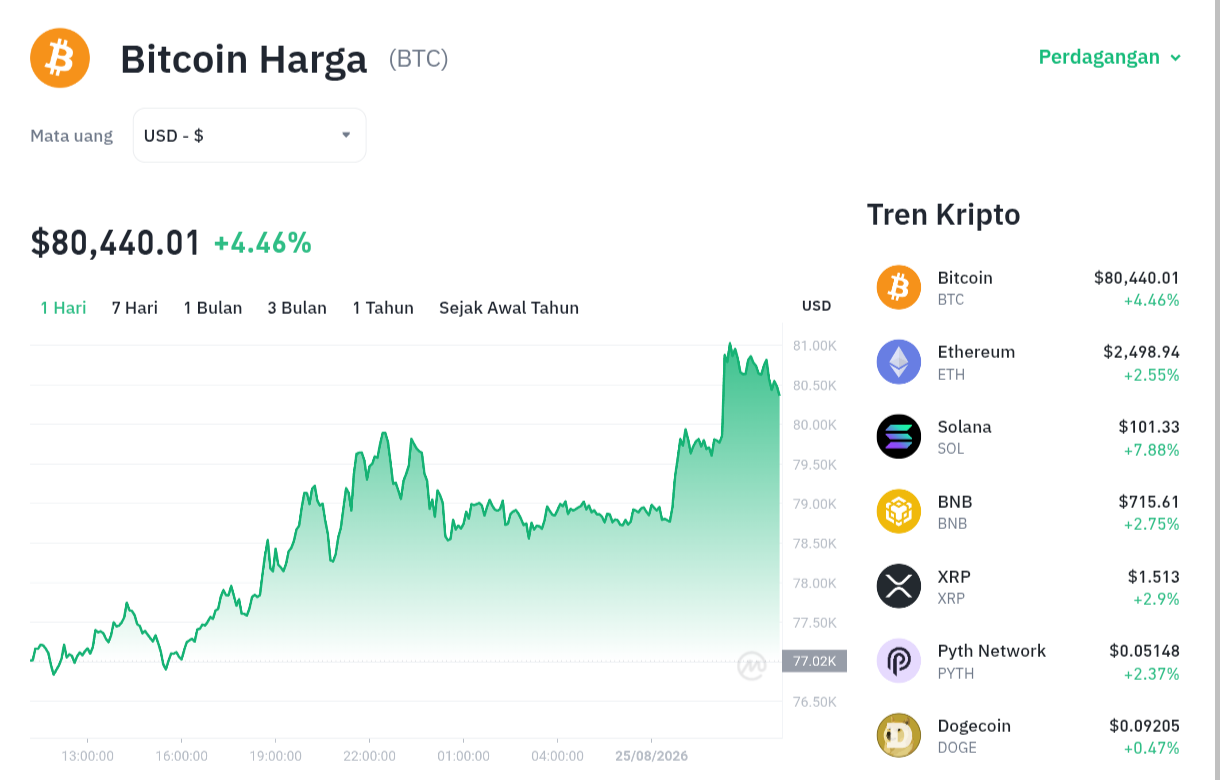This screenshot has height=780, width=1220.
Task: Click the Pyth Network icon
Action: point(899,661)
